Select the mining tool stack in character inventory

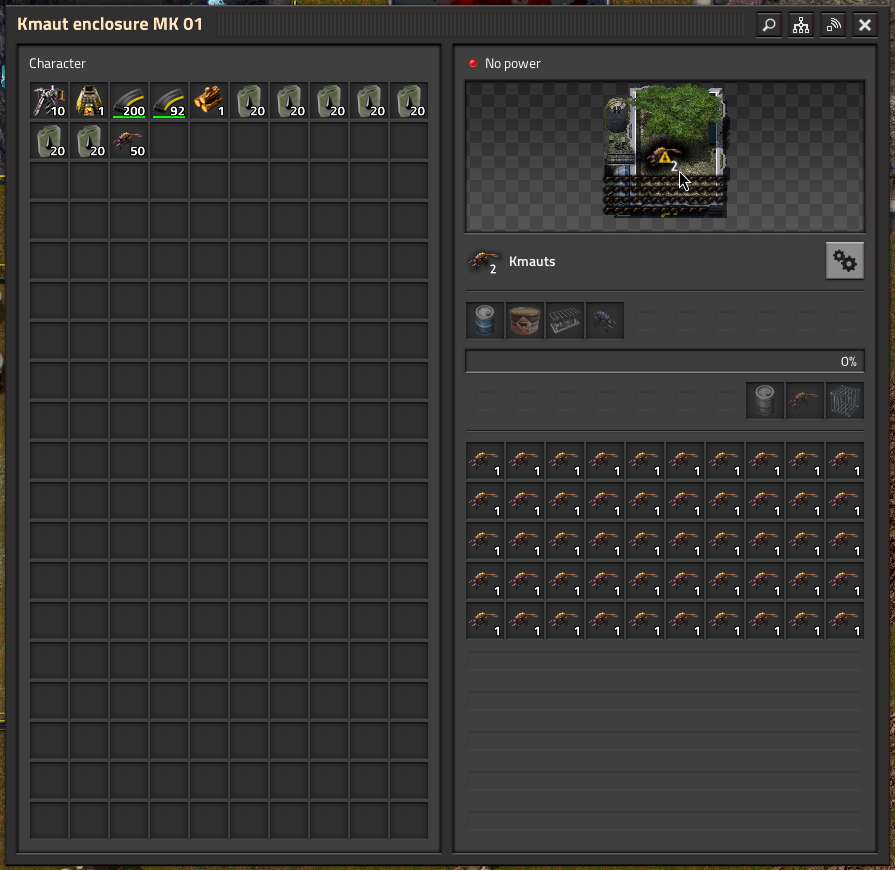coord(49,100)
